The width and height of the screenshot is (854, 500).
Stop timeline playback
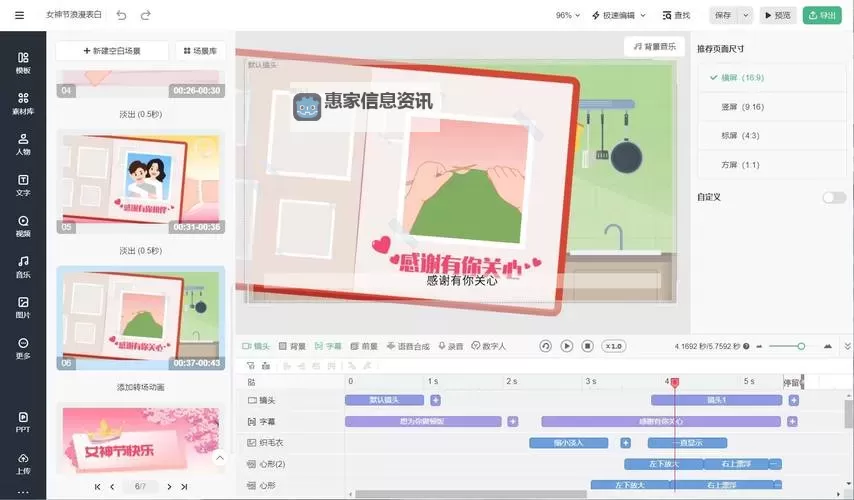tap(587, 346)
